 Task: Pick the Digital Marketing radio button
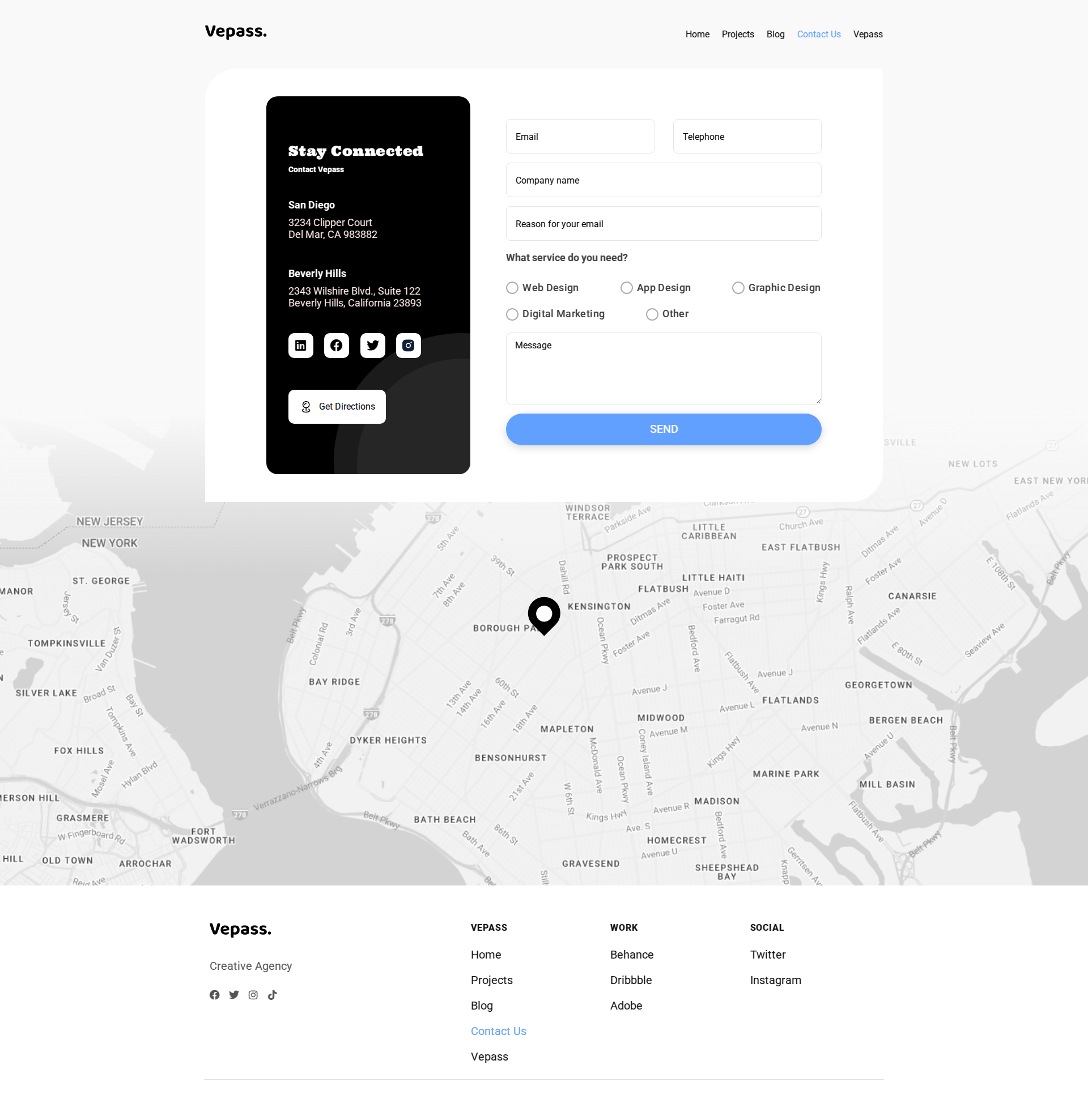point(512,314)
